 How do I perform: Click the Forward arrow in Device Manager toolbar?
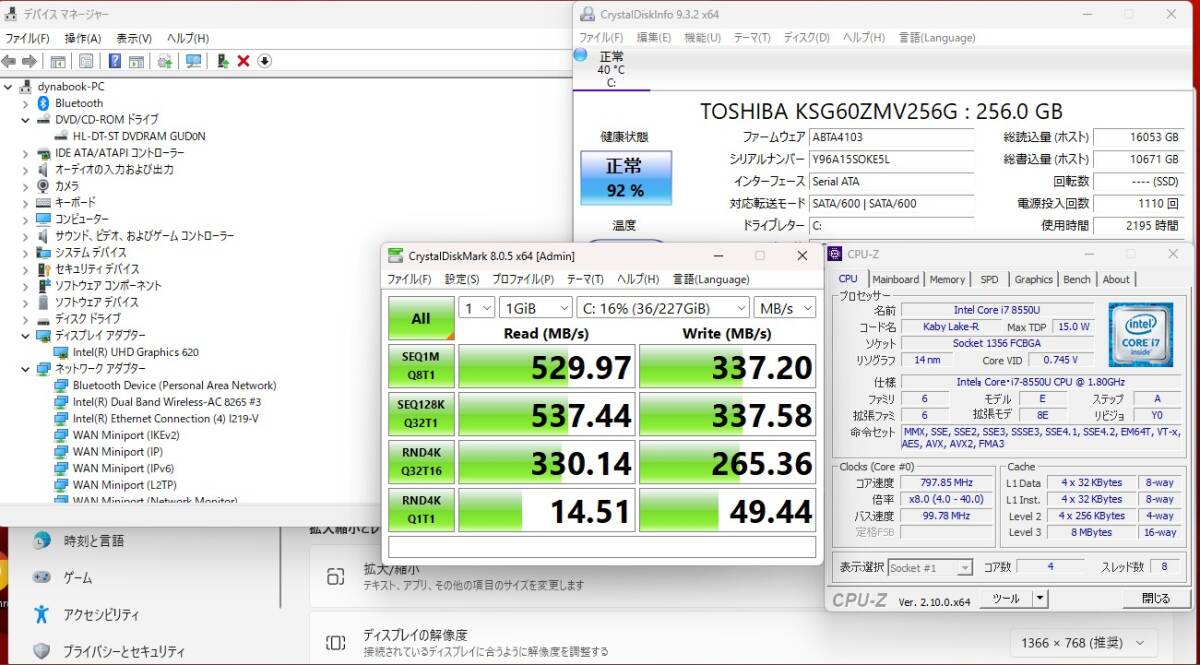pyautogui.click(x=29, y=61)
